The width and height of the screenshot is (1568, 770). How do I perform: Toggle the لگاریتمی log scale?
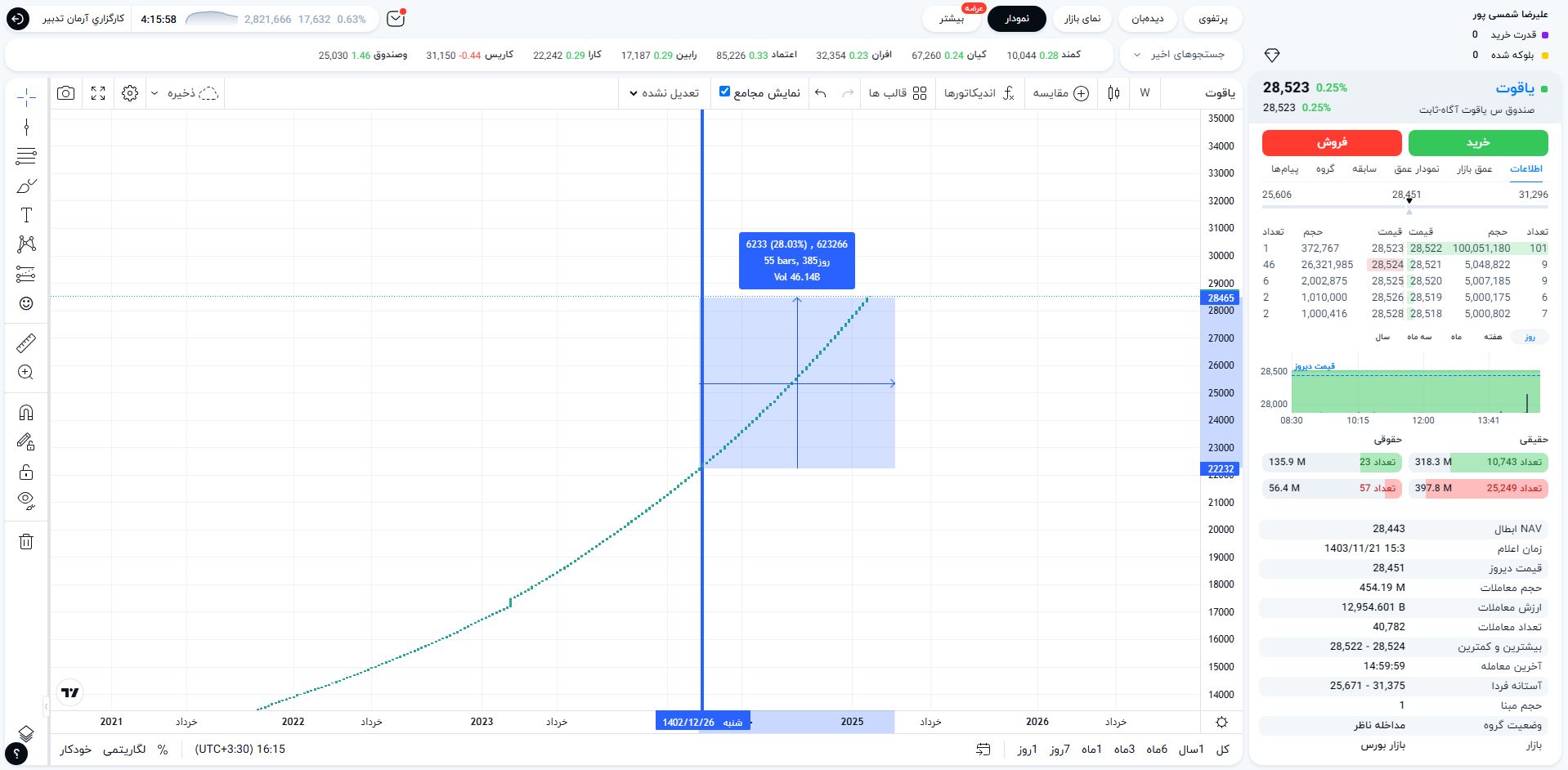pyautogui.click(x=124, y=749)
